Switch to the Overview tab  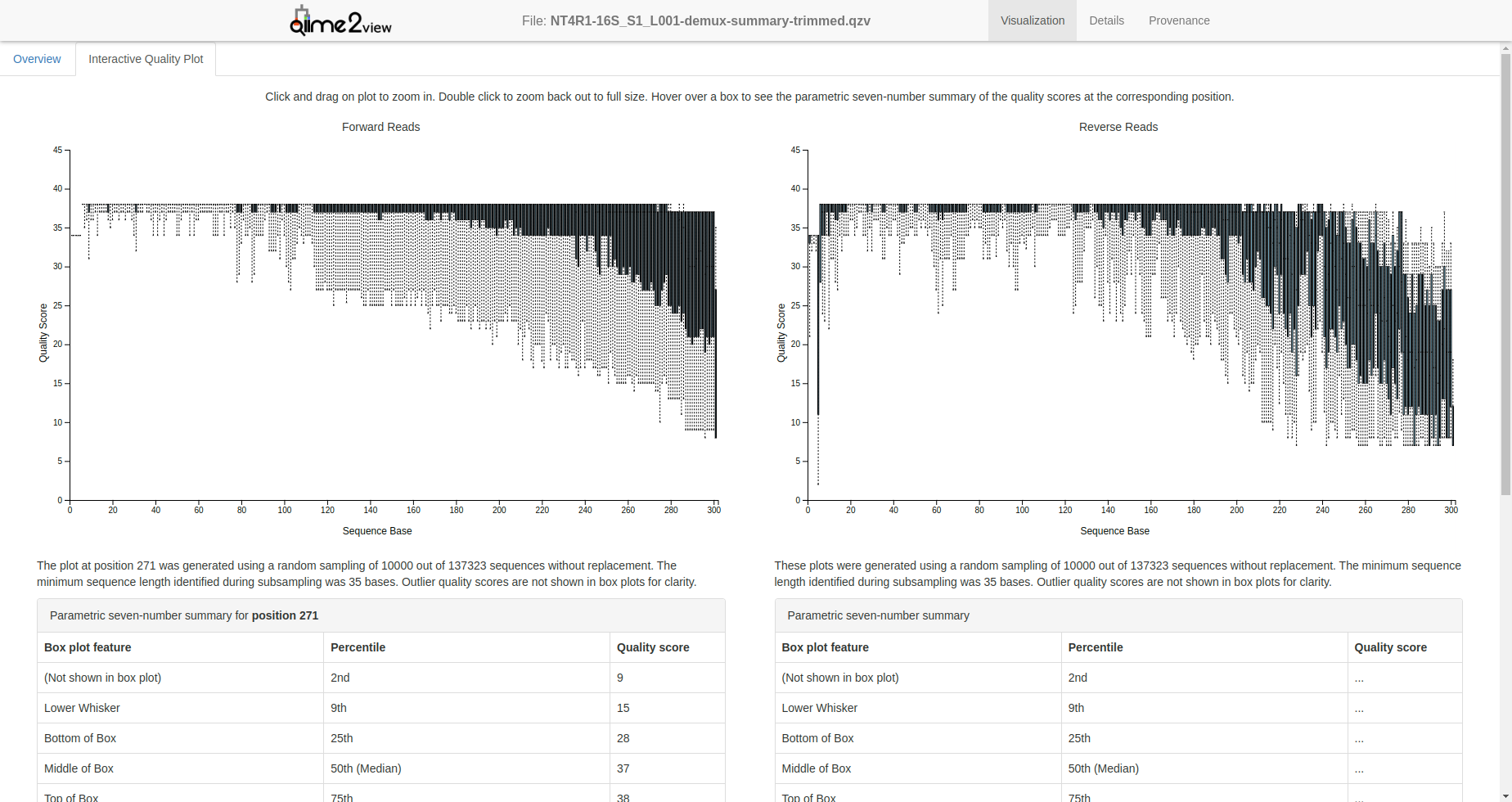(37, 59)
